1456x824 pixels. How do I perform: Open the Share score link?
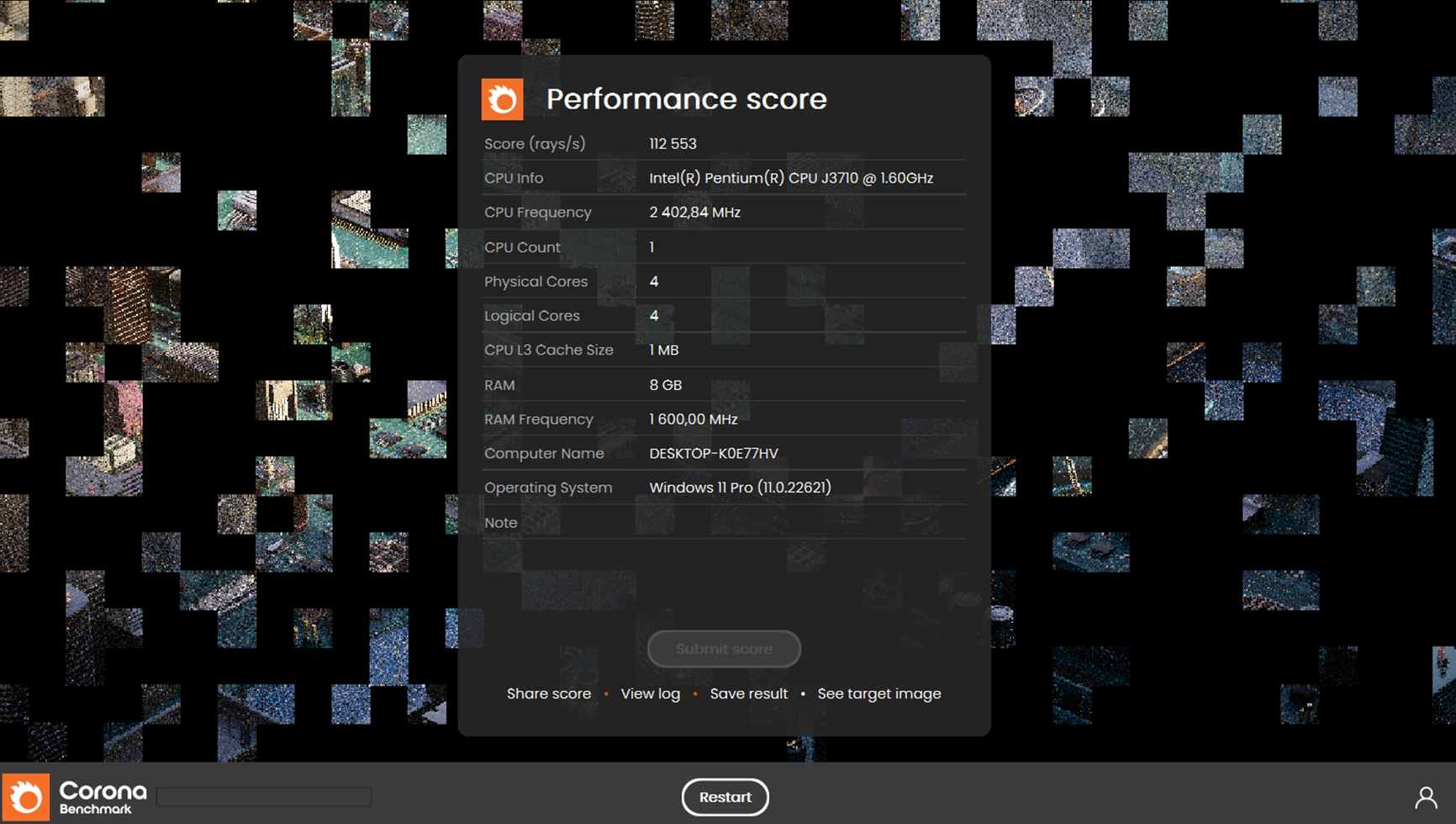(x=549, y=694)
